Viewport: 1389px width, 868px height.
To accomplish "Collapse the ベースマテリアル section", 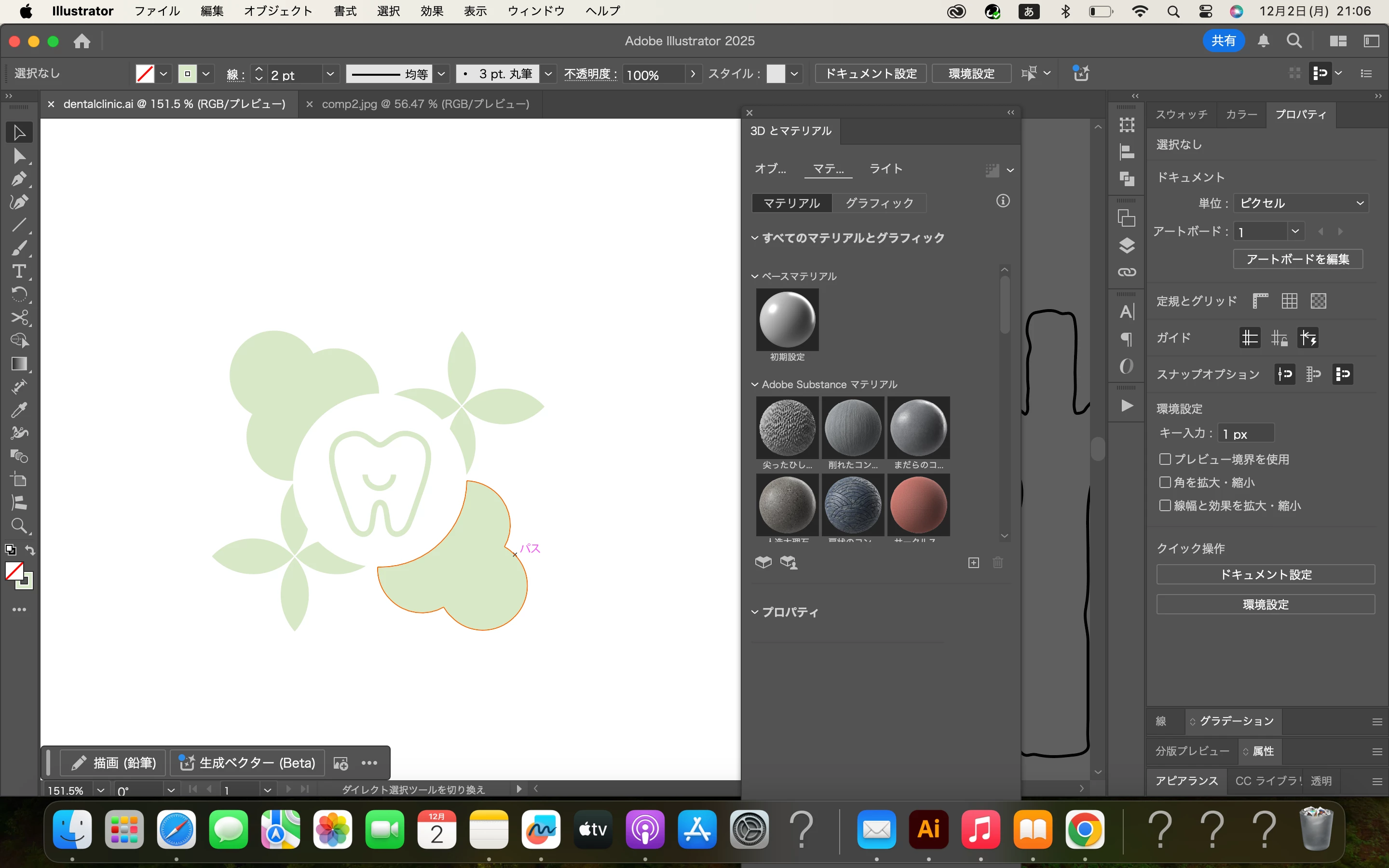I will click(x=755, y=276).
